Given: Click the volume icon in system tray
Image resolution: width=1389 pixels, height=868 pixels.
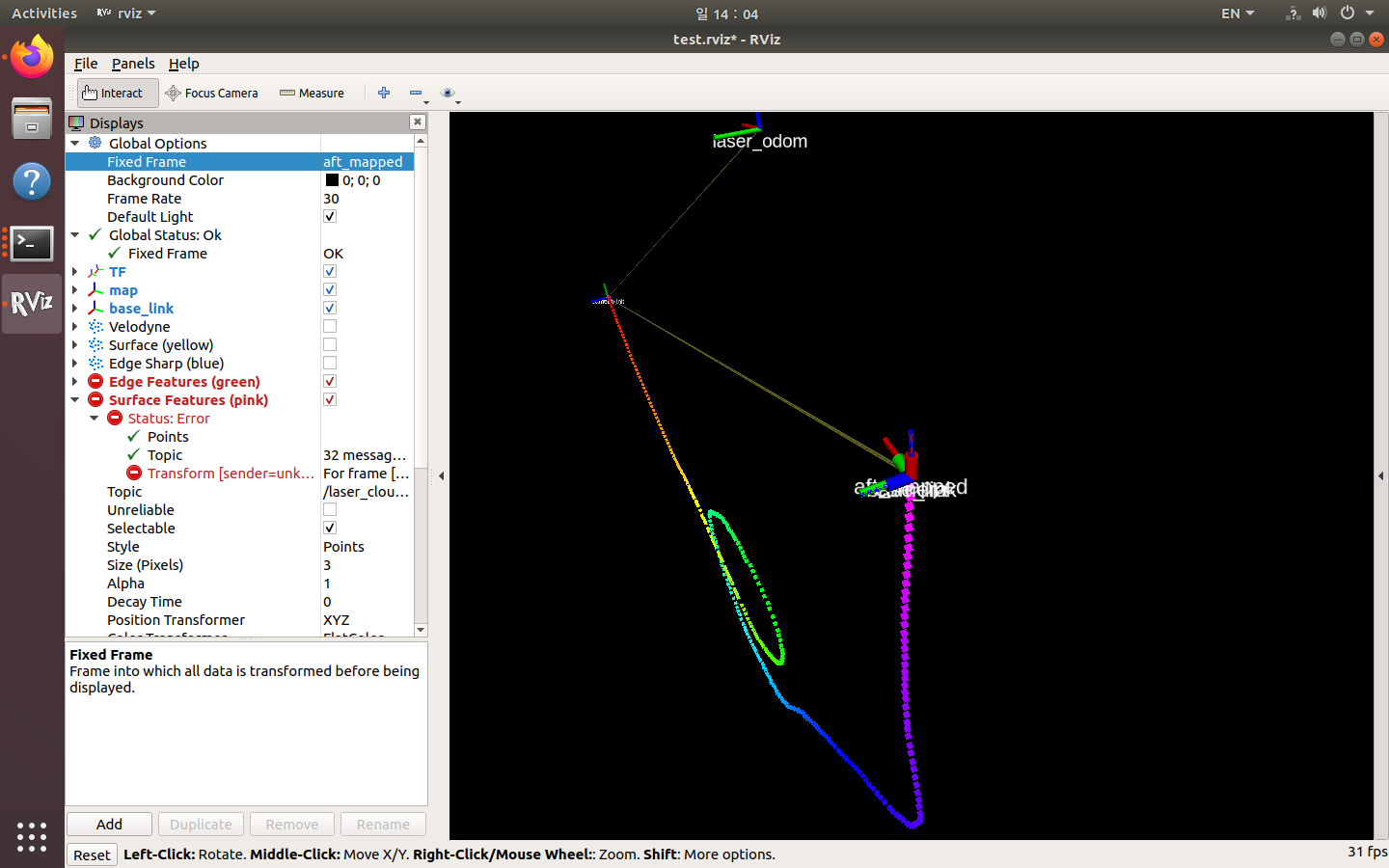Looking at the screenshot, I should 1320,14.
